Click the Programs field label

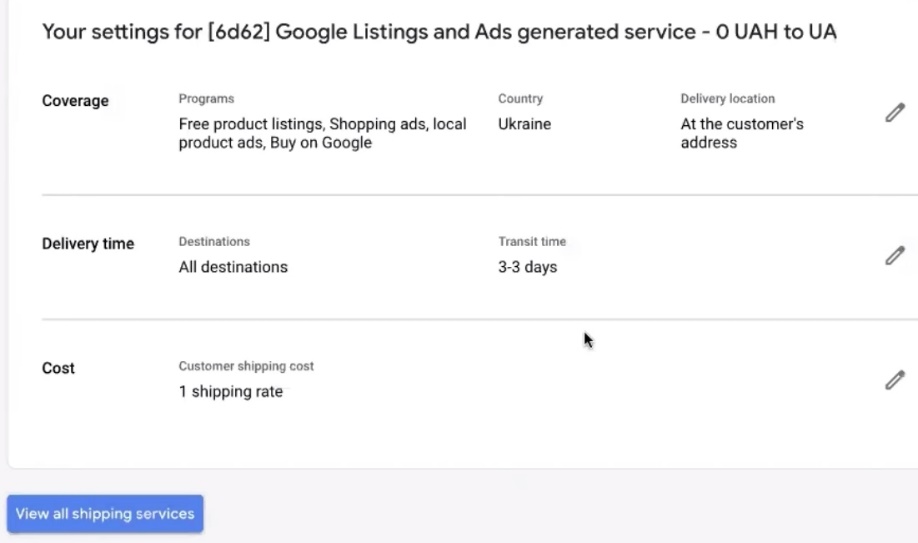206,99
